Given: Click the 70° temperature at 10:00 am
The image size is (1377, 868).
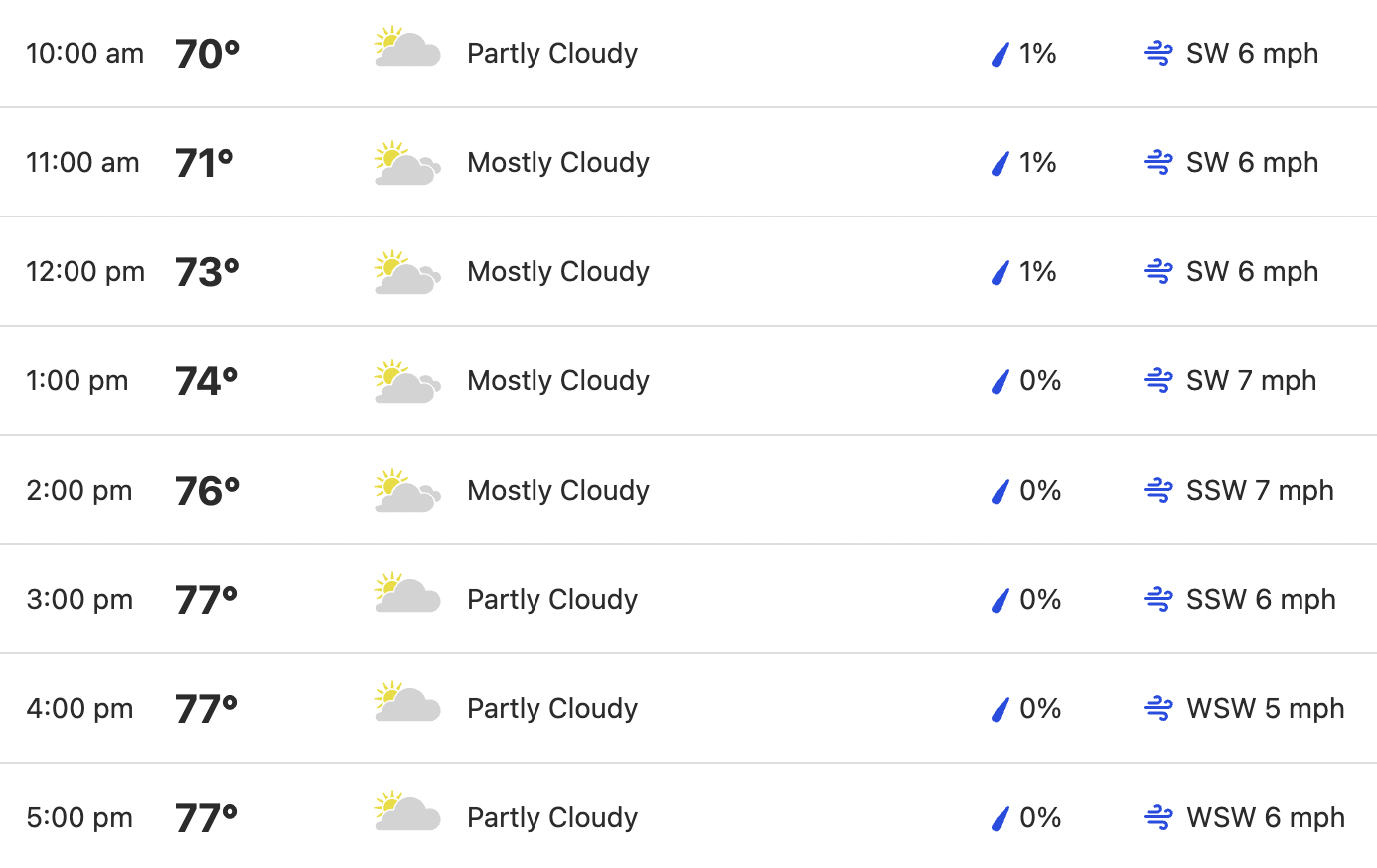Looking at the screenshot, I should pos(208,54).
